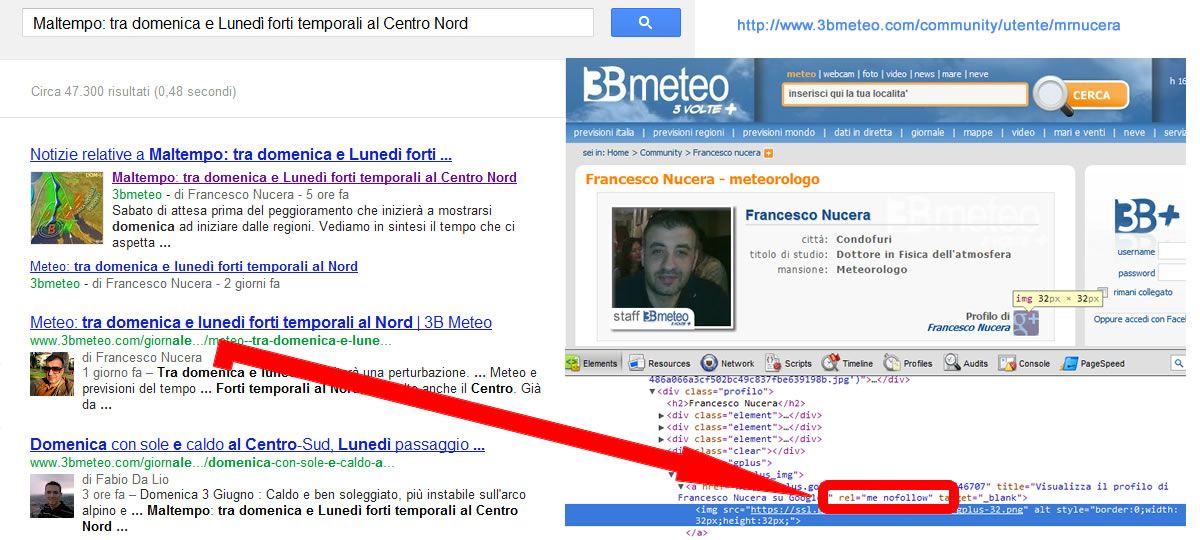The image size is (1200, 540).
Task: Click the 3Bmeteo locality search field
Action: (904, 95)
